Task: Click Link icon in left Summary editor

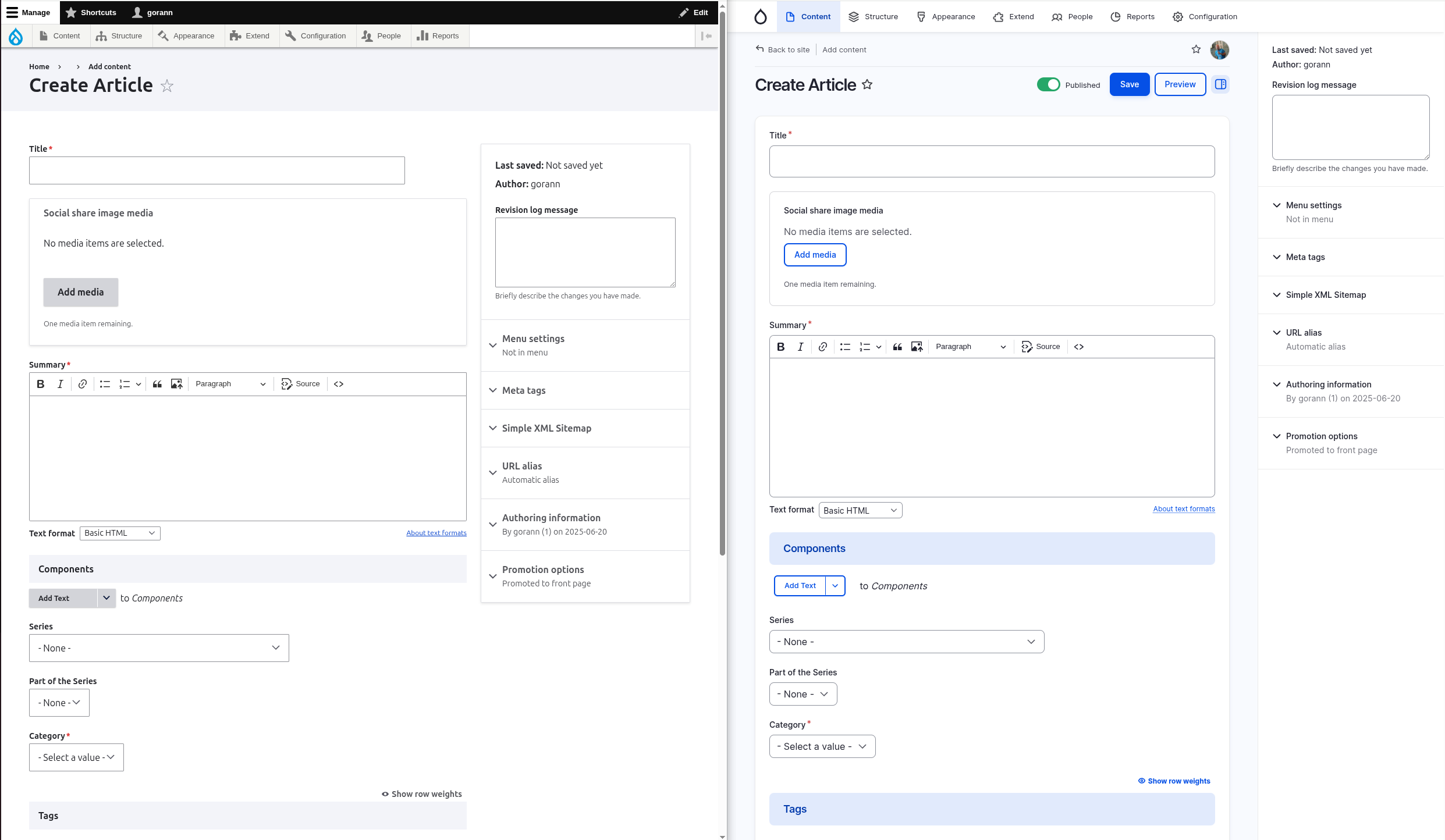Action: pyautogui.click(x=83, y=384)
